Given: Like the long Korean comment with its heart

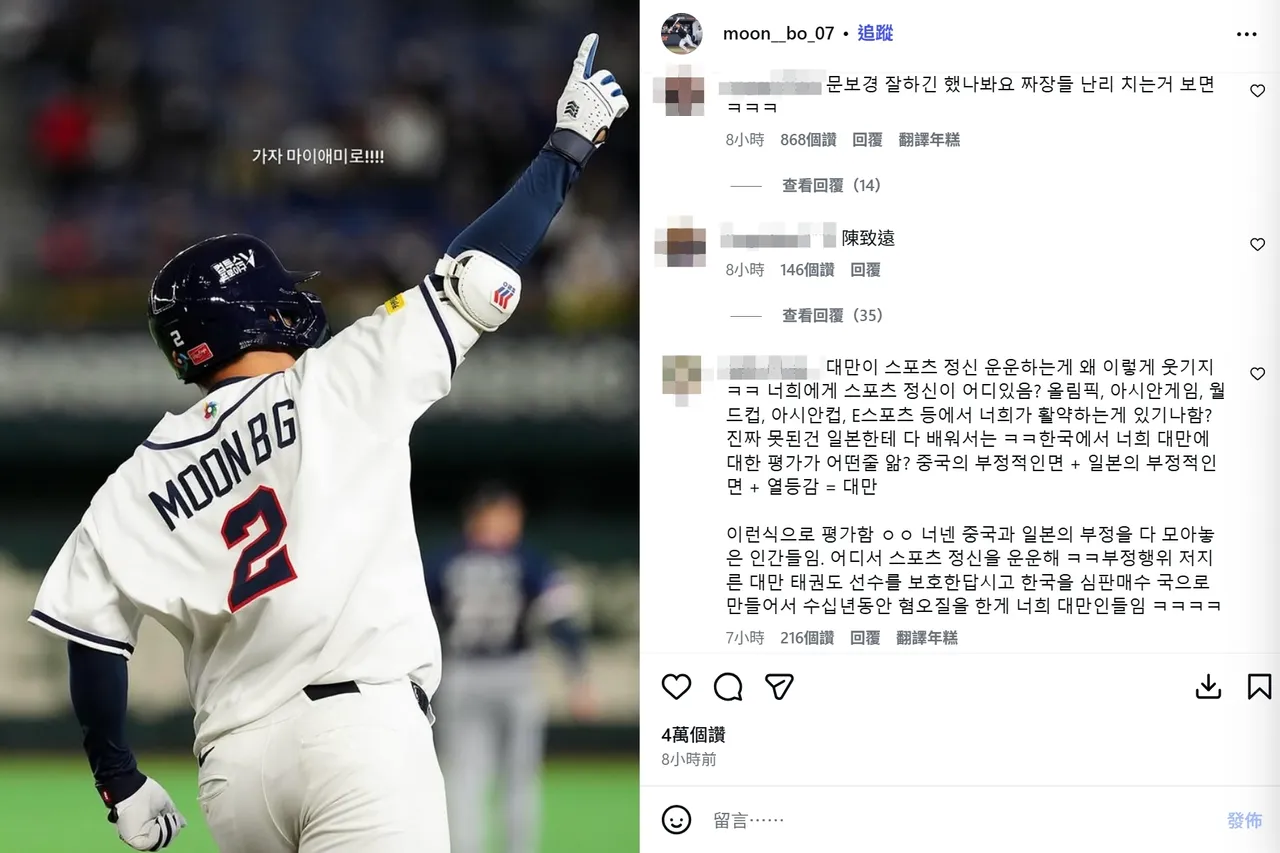Looking at the screenshot, I should pos(1257,373).
